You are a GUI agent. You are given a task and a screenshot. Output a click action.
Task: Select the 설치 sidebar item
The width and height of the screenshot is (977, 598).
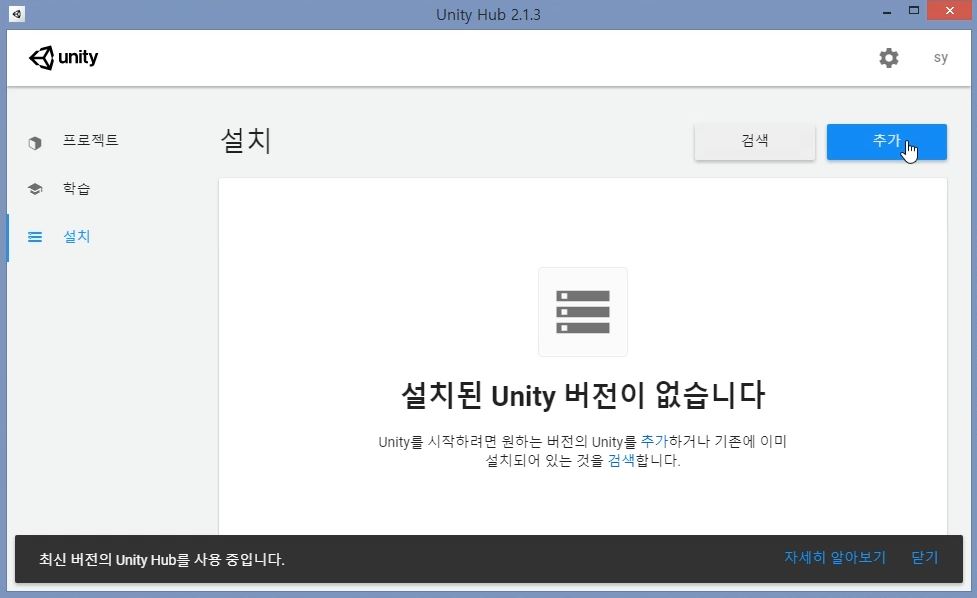pyautogui.click(x=77, y=236)
